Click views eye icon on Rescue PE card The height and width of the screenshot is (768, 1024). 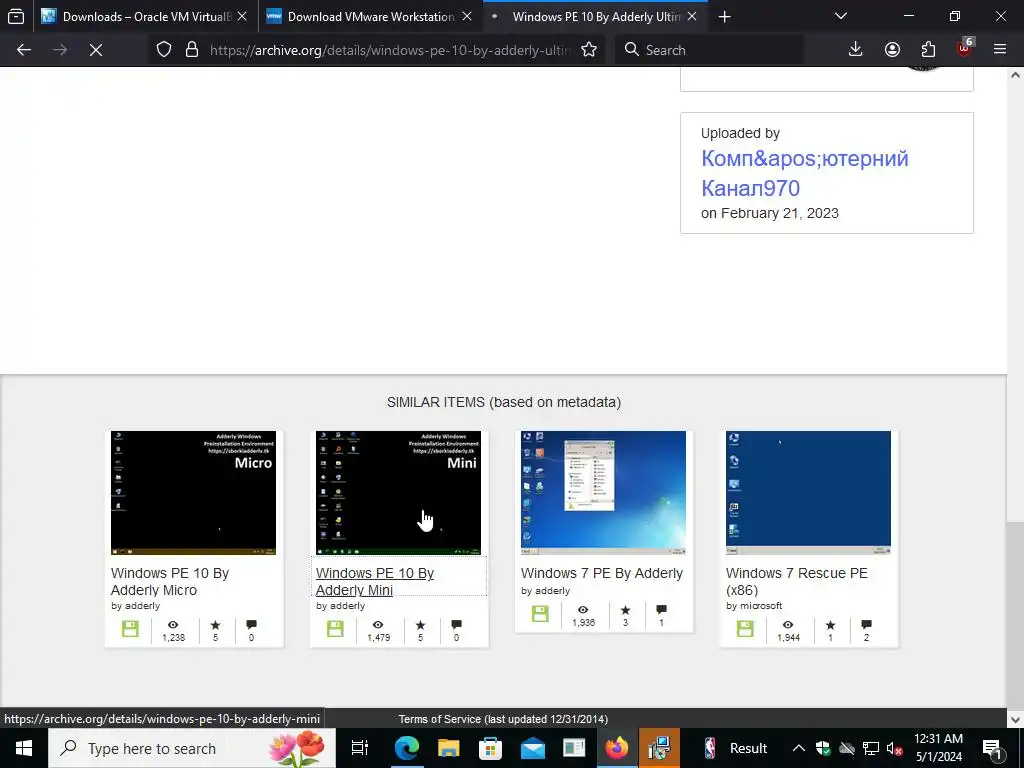pos(788,625)
